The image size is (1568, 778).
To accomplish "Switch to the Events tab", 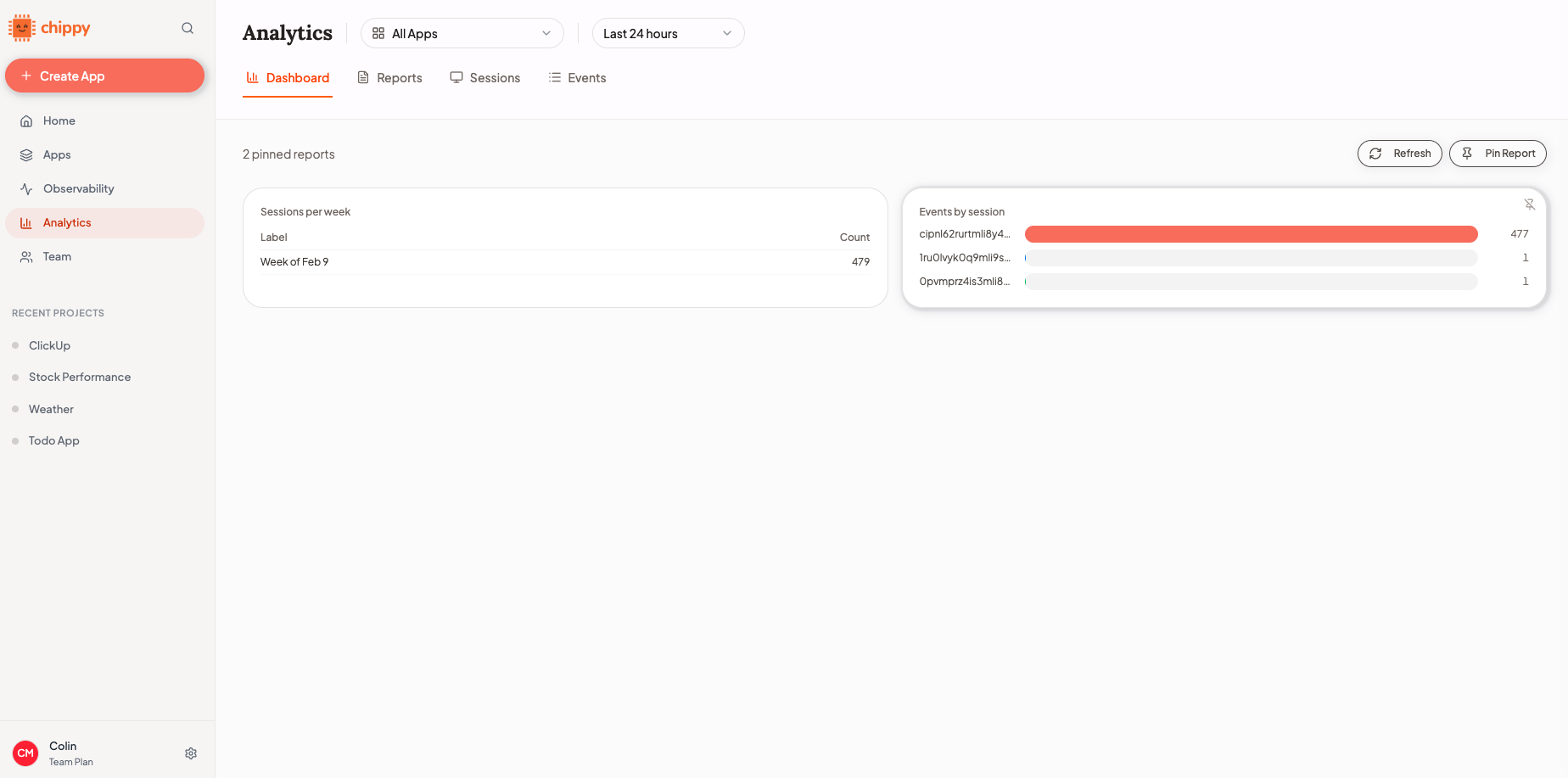I will [x=577, y=78].
